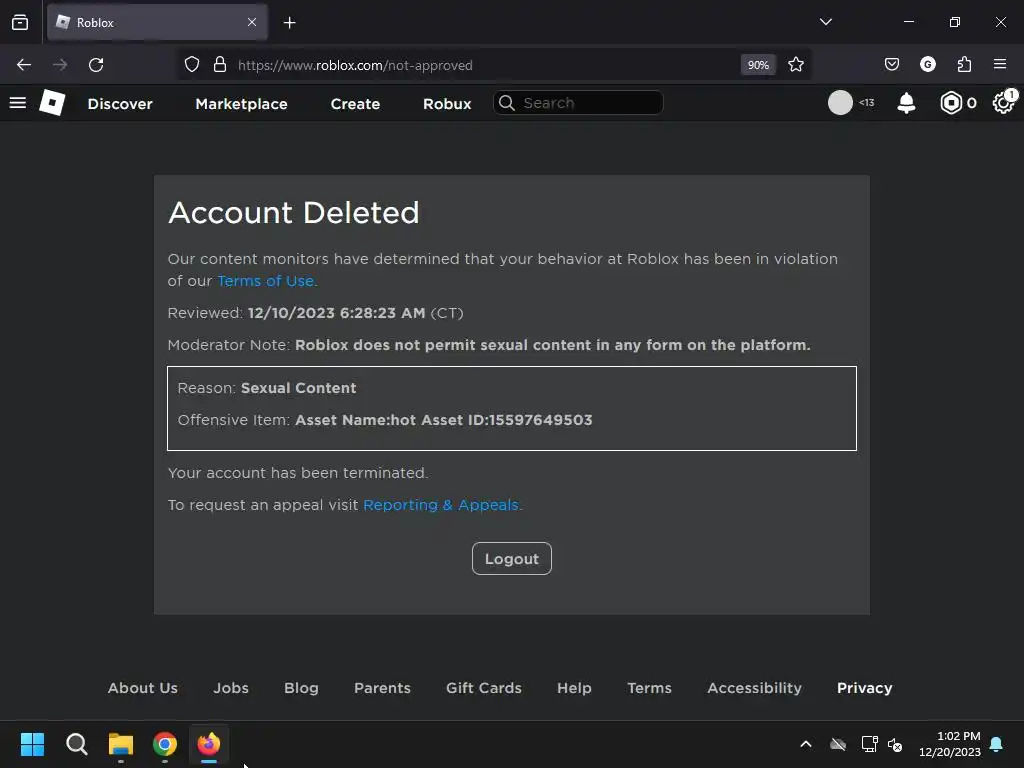
Task: Open a new browser tab
Action: (x=289, y=23)
